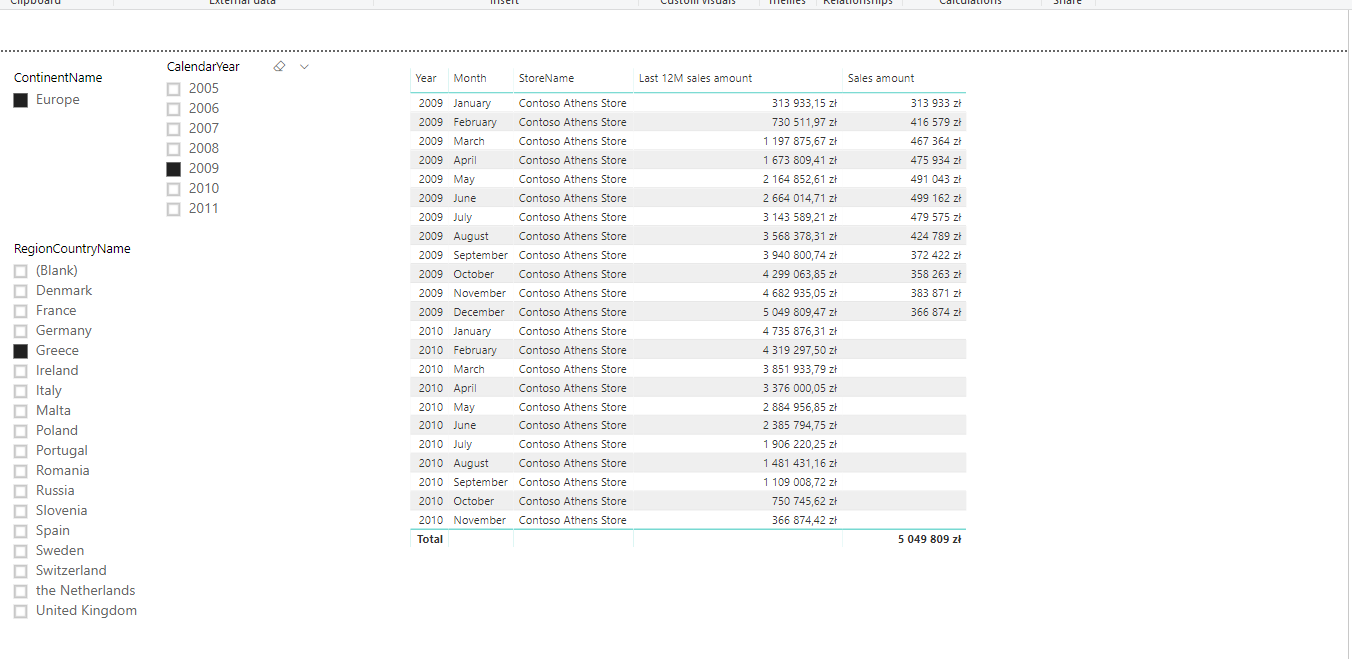This screenshot has height=659, width=1352.
Task: Click the 2009 December Month cell
Action: pyautogui.click(x=479, y=312)
